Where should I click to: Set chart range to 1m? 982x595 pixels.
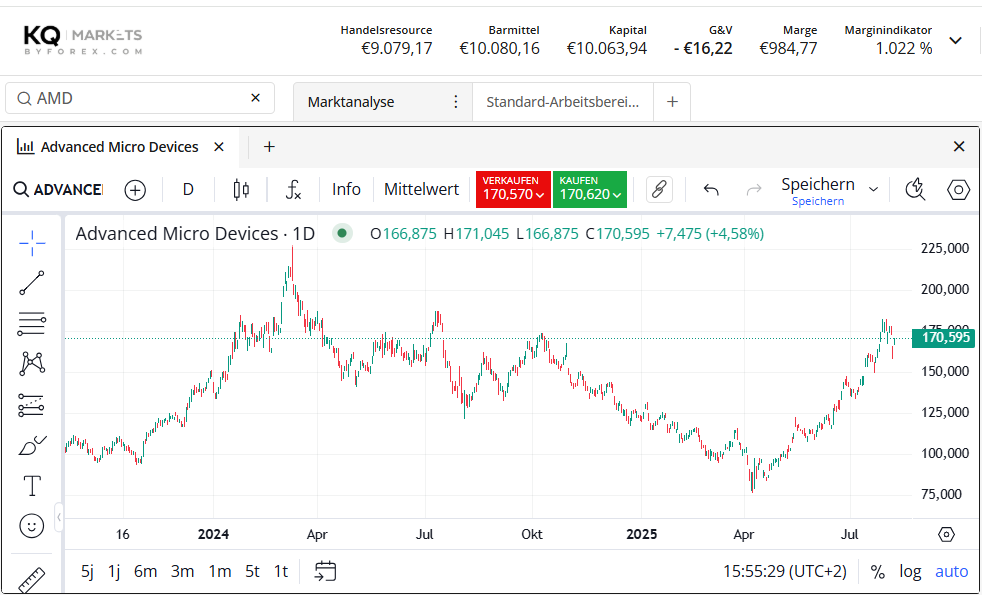coord(220,572)
